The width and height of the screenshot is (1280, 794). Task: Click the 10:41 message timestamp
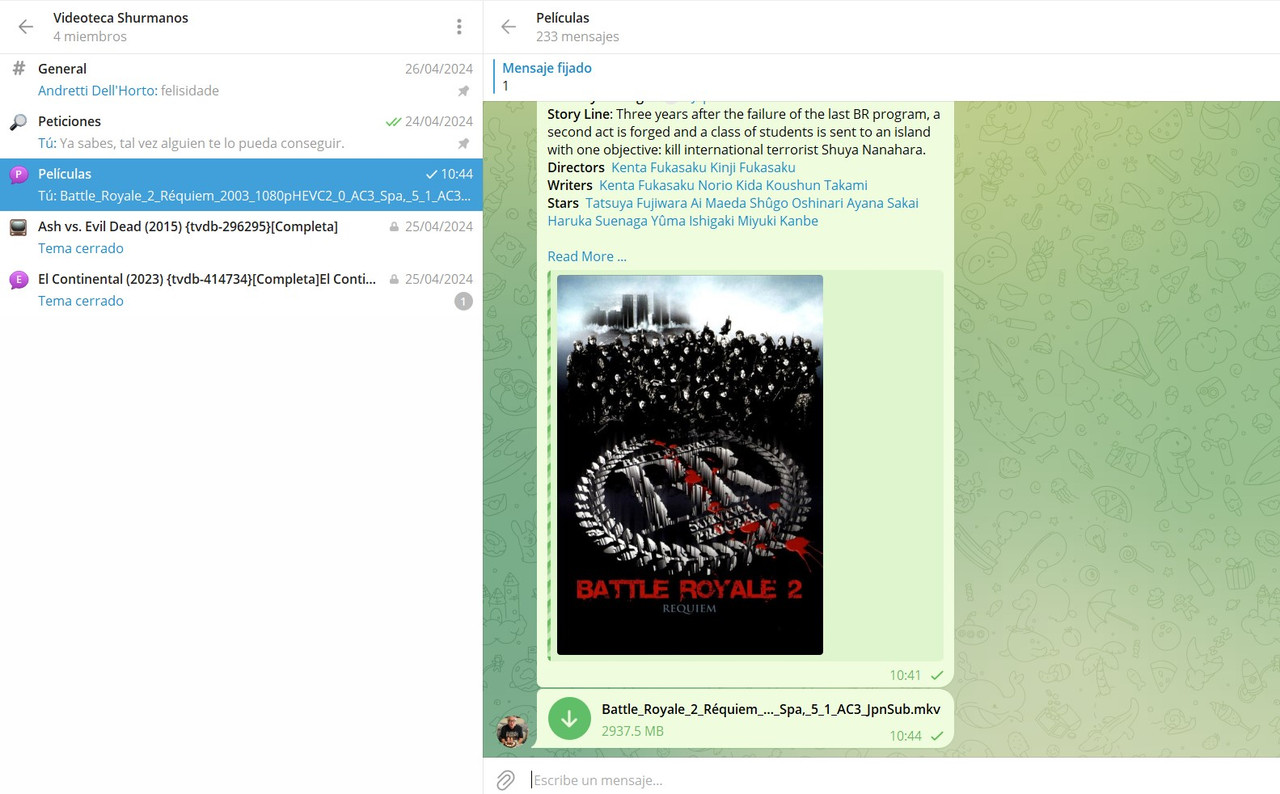905,676
